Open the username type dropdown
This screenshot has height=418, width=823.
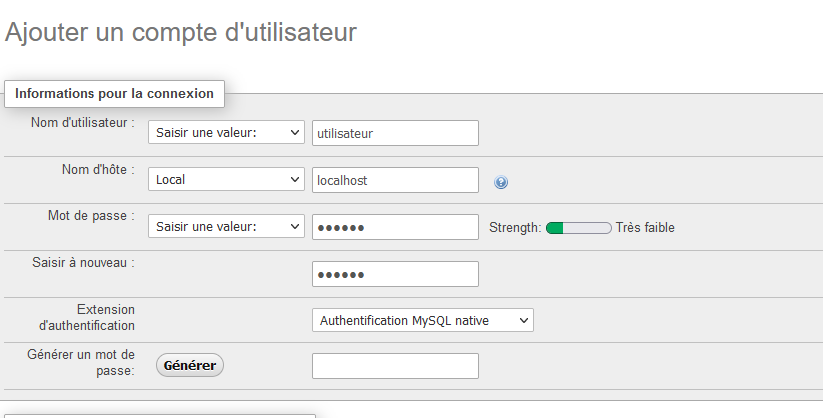(226, 133)
